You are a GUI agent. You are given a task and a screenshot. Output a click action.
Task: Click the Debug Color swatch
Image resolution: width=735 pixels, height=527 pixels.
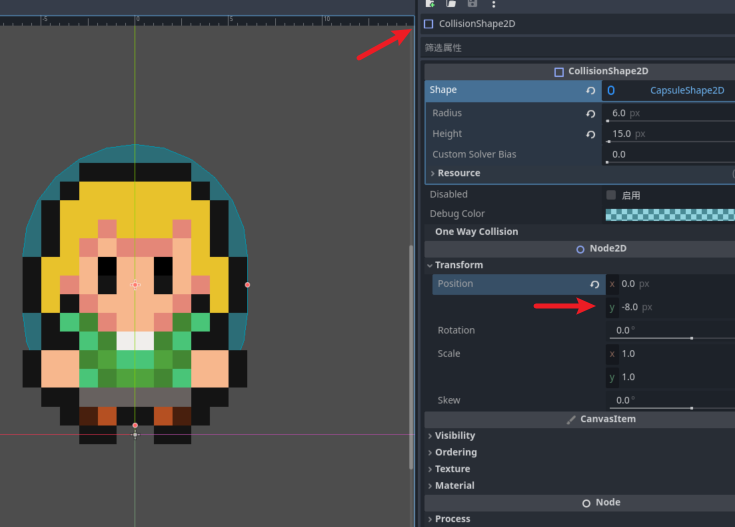669,214
